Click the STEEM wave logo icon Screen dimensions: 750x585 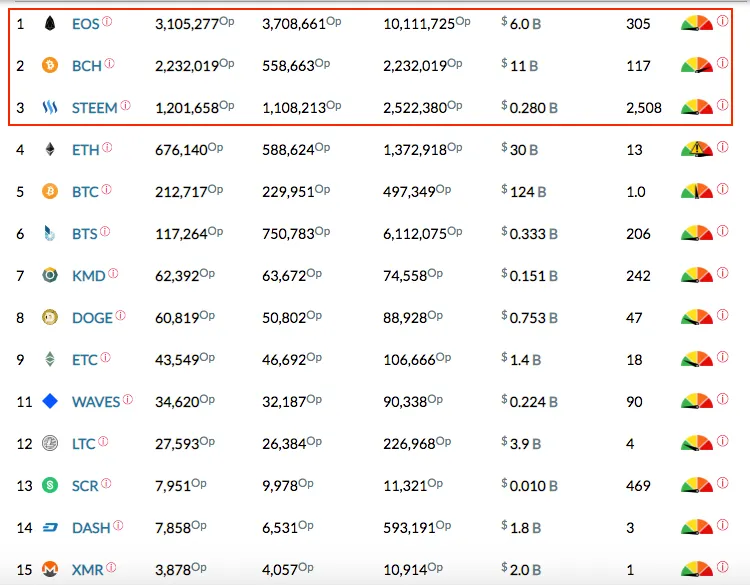pos(50,107)
